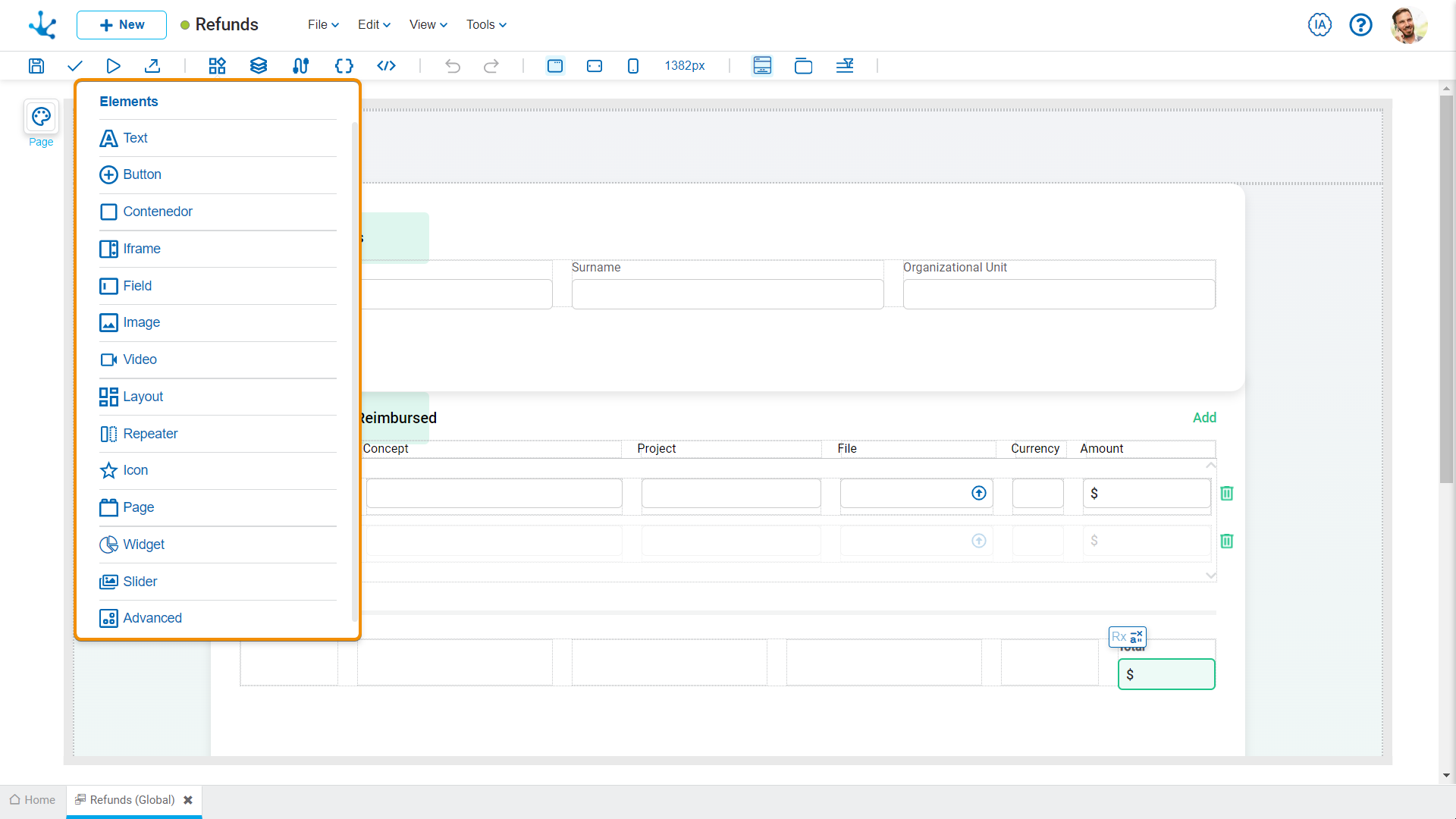
Task: Click the Save icon in toolbar
Action: pyautogui.click(x=36, y=66)
